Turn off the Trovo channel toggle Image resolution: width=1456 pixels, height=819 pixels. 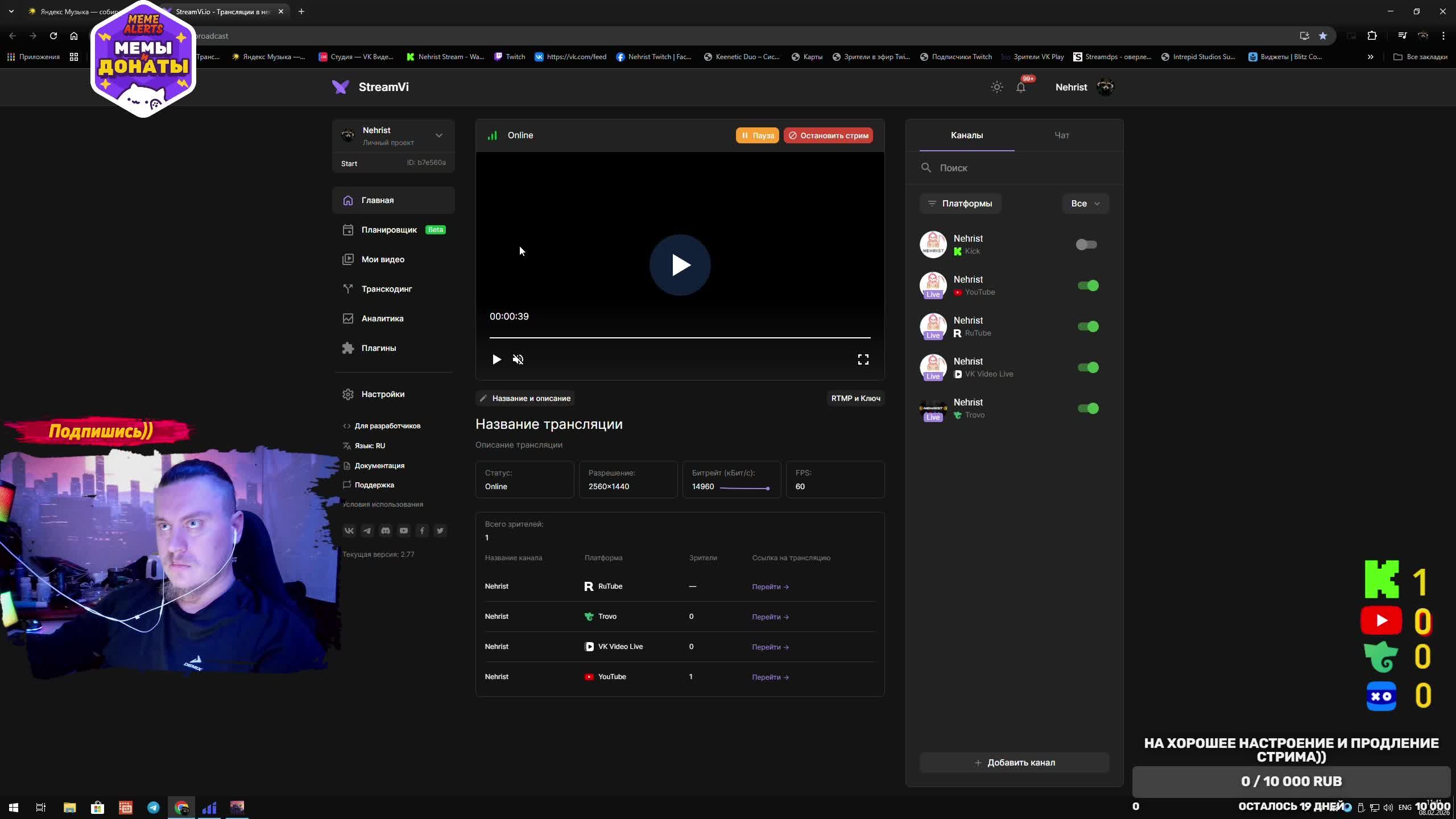coord(1087,408)
